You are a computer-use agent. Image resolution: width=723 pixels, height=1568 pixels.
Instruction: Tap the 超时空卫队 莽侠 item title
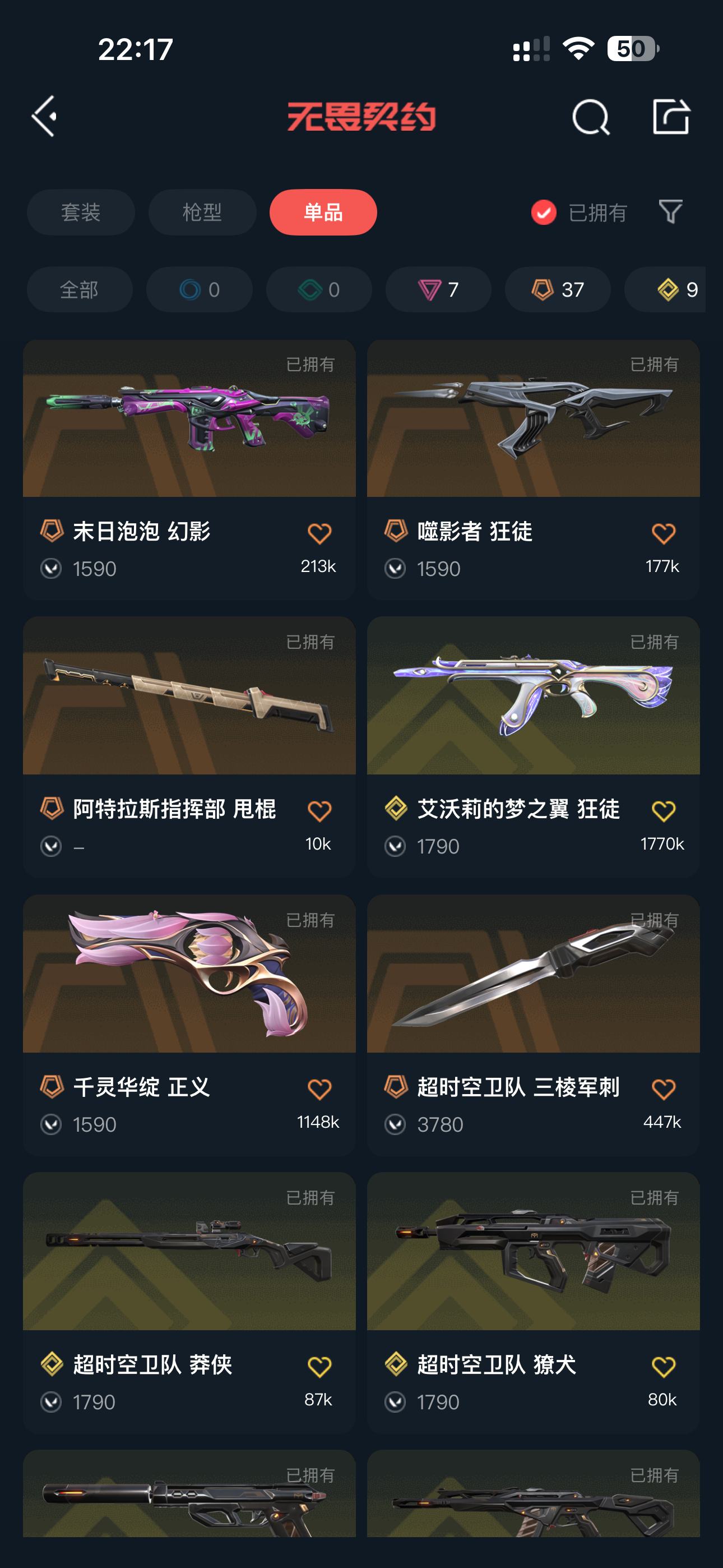point(153,1364)
